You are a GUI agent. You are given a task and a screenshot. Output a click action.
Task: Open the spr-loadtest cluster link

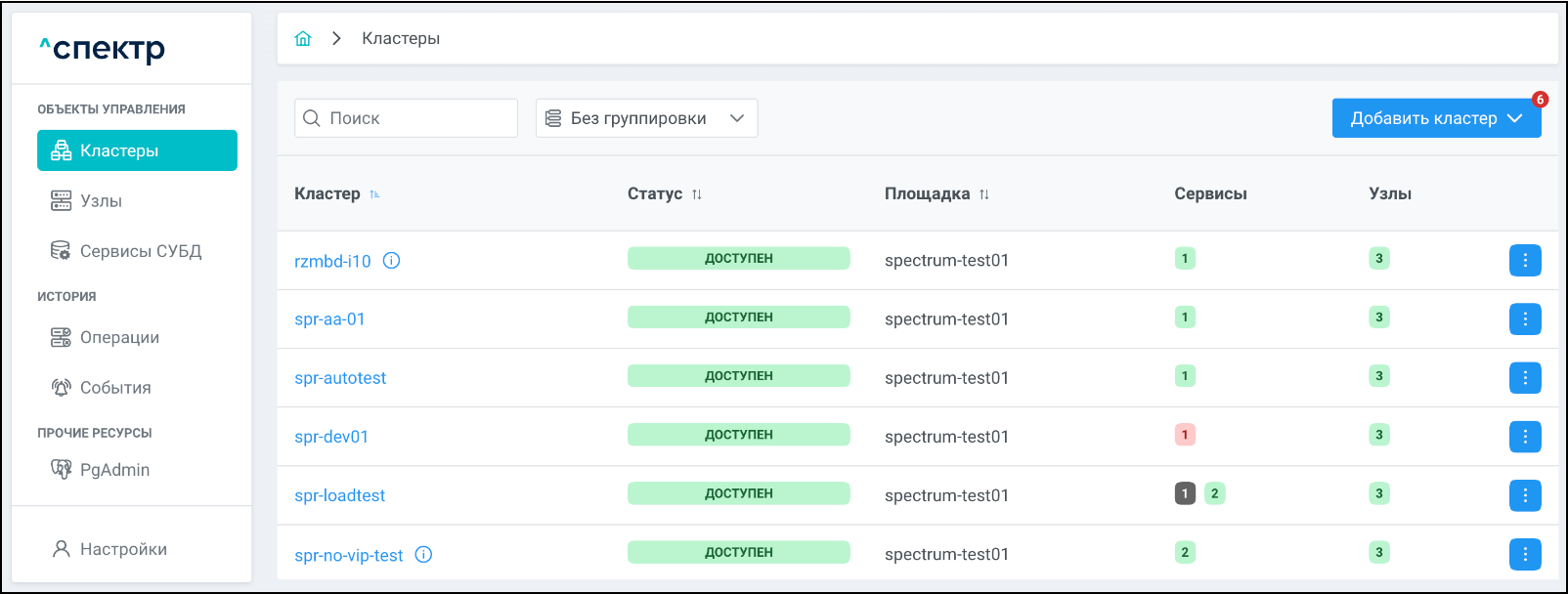coord(339,495)
